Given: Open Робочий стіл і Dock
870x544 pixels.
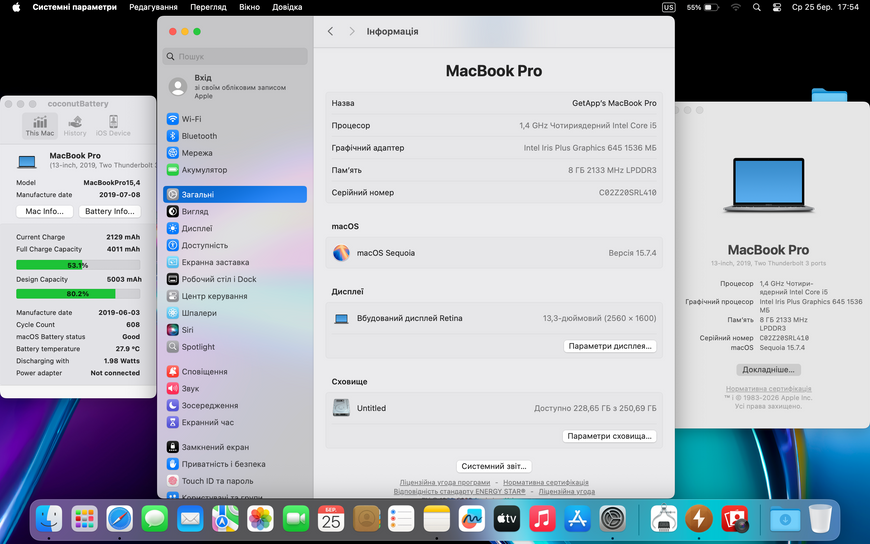Looking at the screenshot, I should [x=235, y=279].
